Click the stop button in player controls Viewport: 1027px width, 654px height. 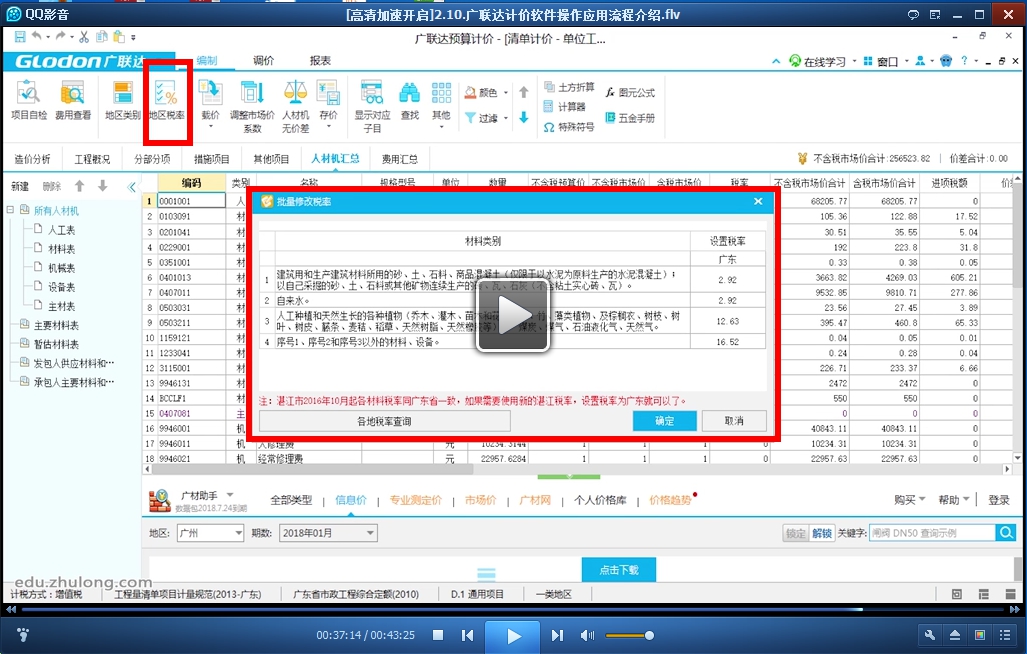pos(438,635)
